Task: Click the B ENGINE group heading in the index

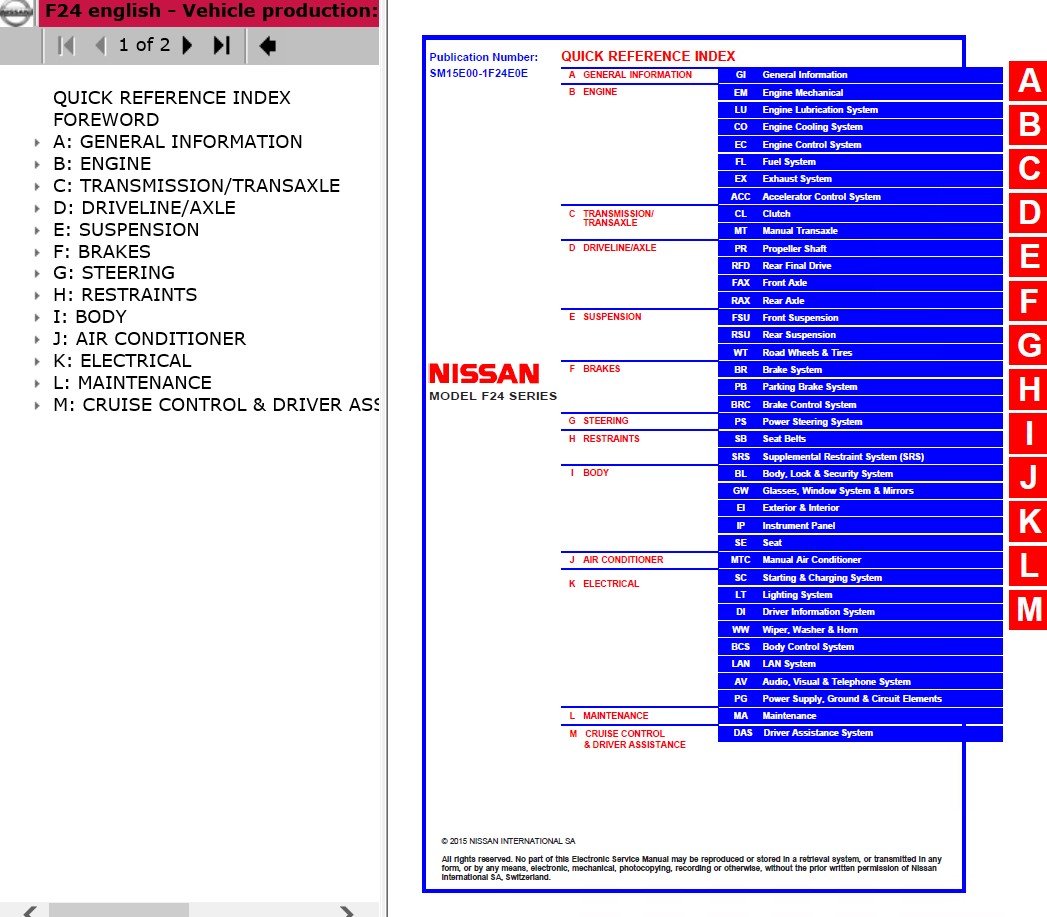Action: point(593,92)
